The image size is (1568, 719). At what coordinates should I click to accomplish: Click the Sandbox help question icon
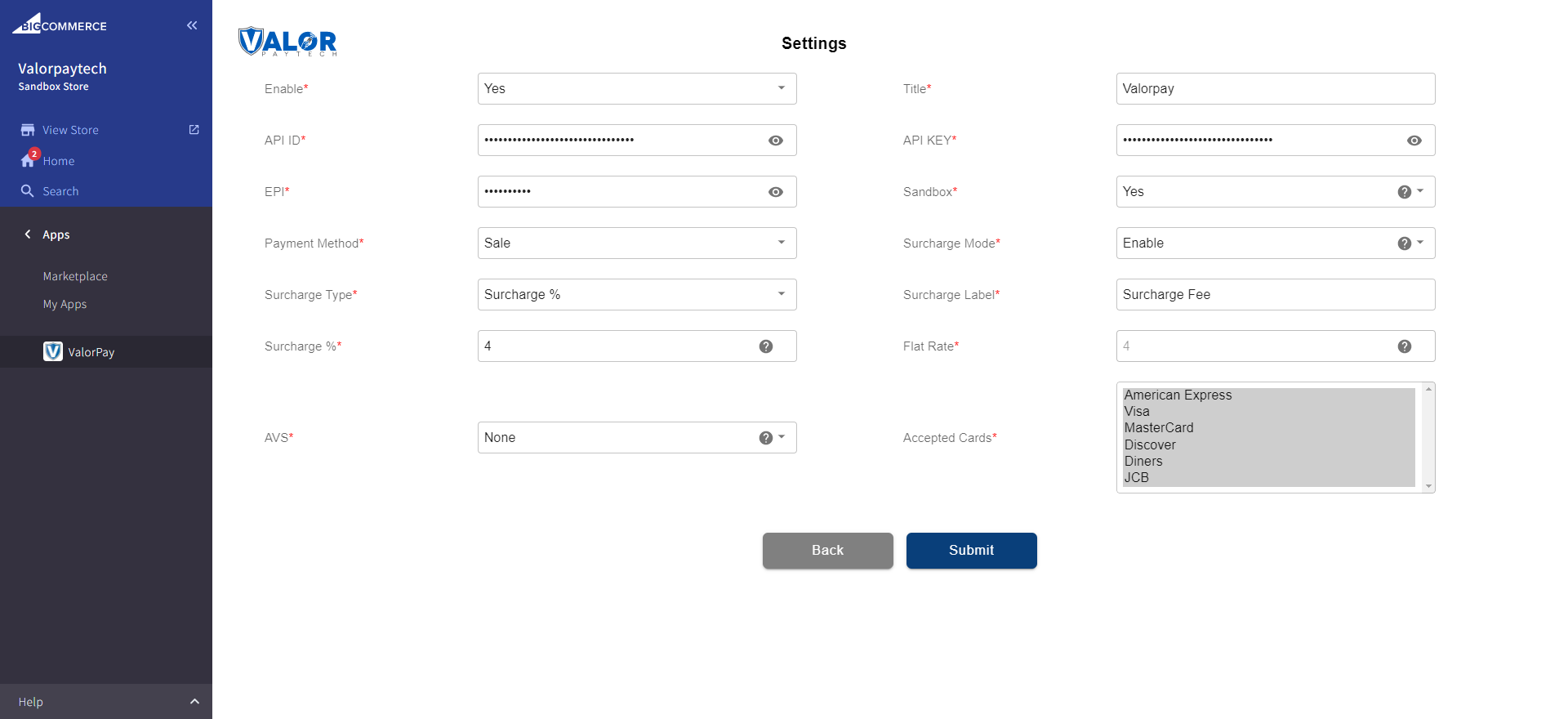pyautogui.click(x=1405, y=192)
